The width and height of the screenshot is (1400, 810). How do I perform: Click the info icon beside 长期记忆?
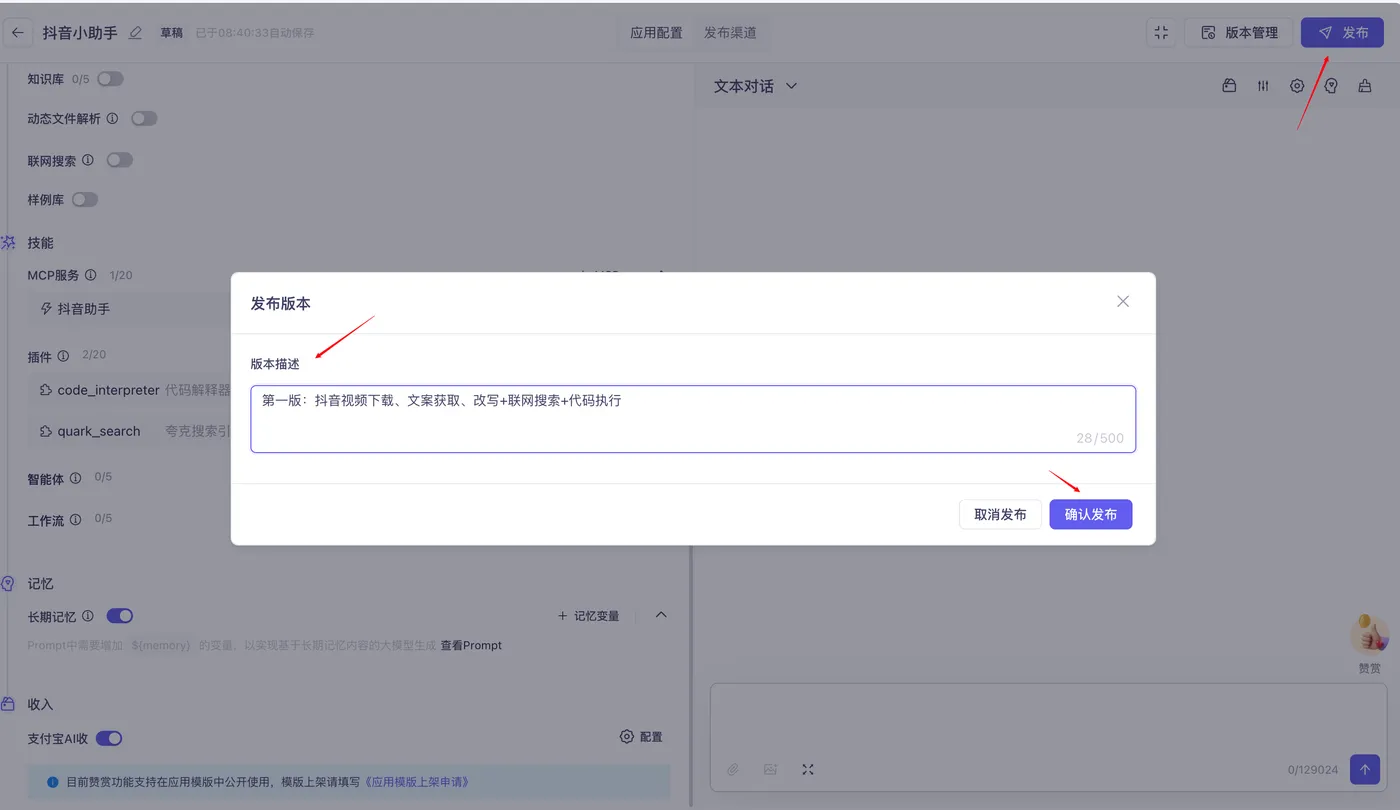click(x=88, y=616)
